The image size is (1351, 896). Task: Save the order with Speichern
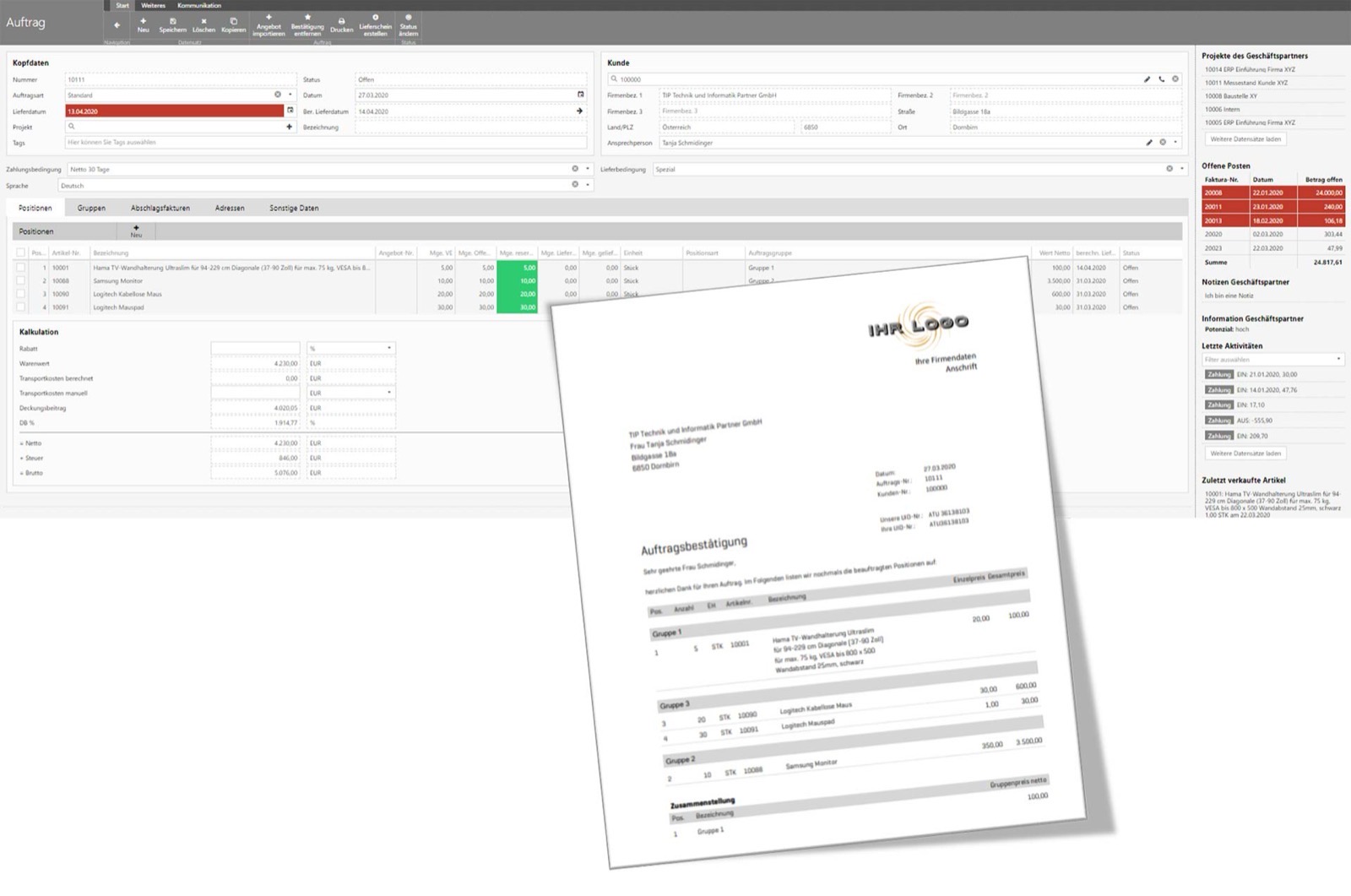coord(172,24)
